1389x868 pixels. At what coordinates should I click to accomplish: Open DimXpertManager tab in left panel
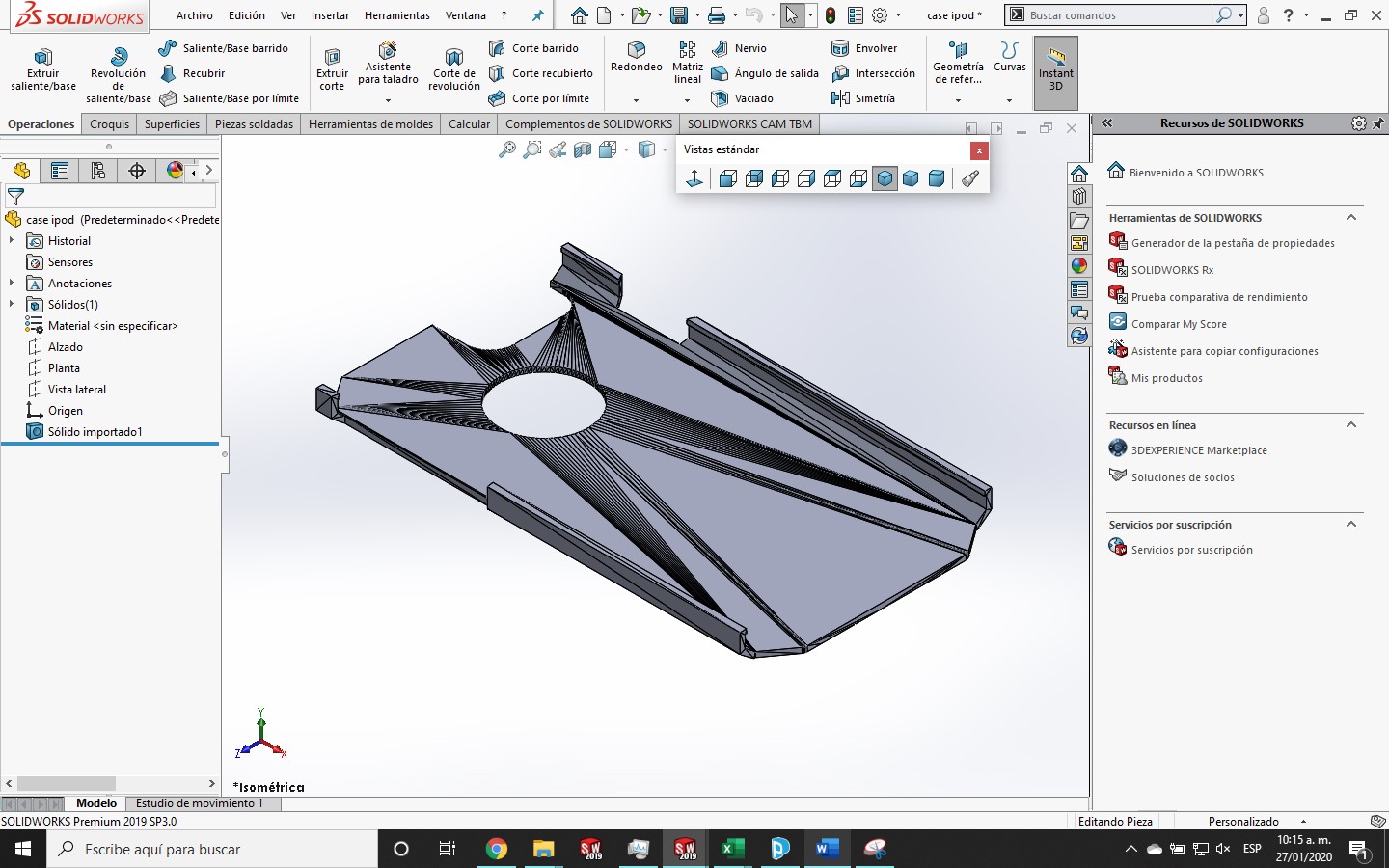(x=137, y=171)
